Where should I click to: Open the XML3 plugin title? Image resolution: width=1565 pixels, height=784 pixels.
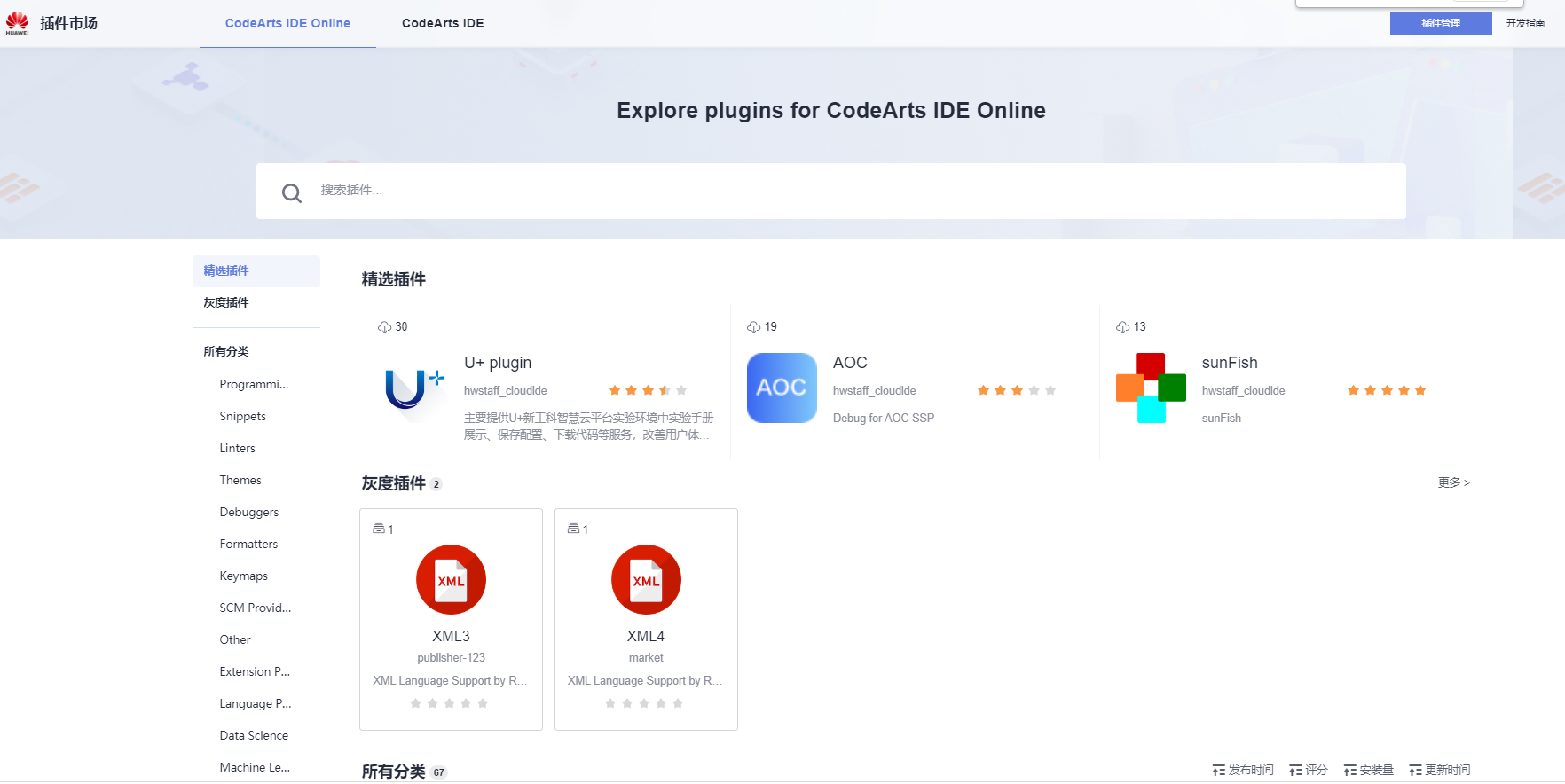[451, 636]
